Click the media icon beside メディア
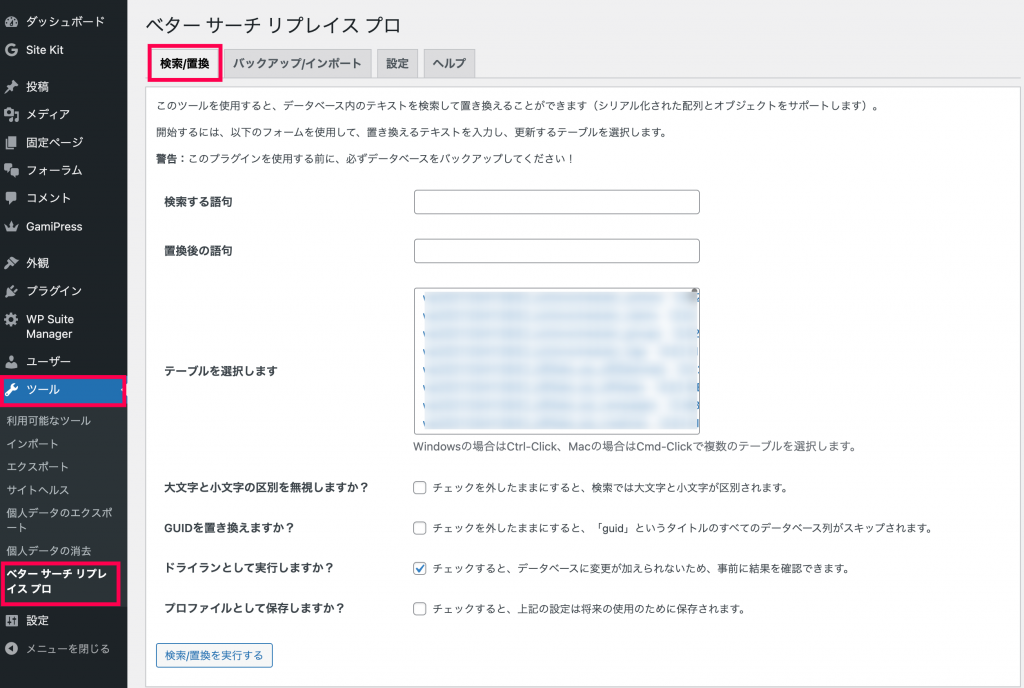This screenshot has width=1024, height=688. (11, 114)
